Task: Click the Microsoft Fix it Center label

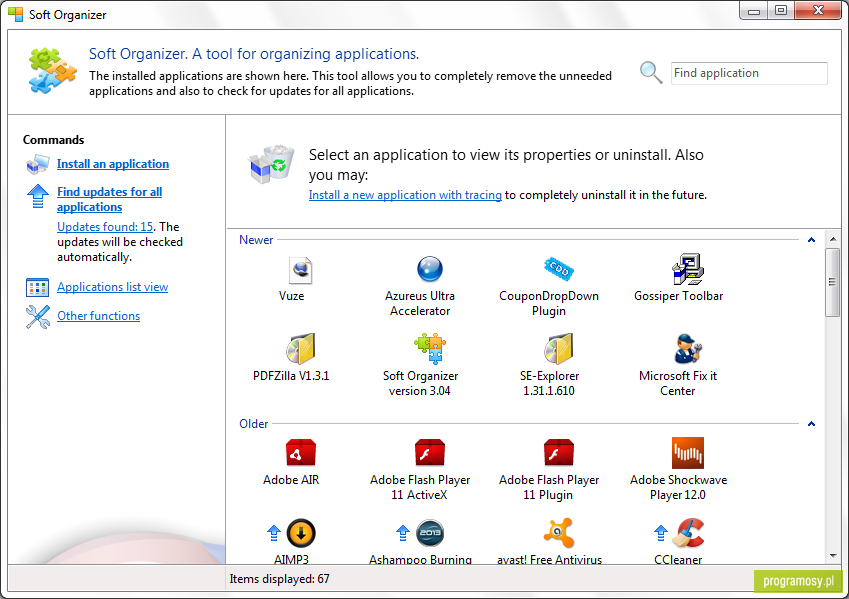Action: (x=678, y=383)
